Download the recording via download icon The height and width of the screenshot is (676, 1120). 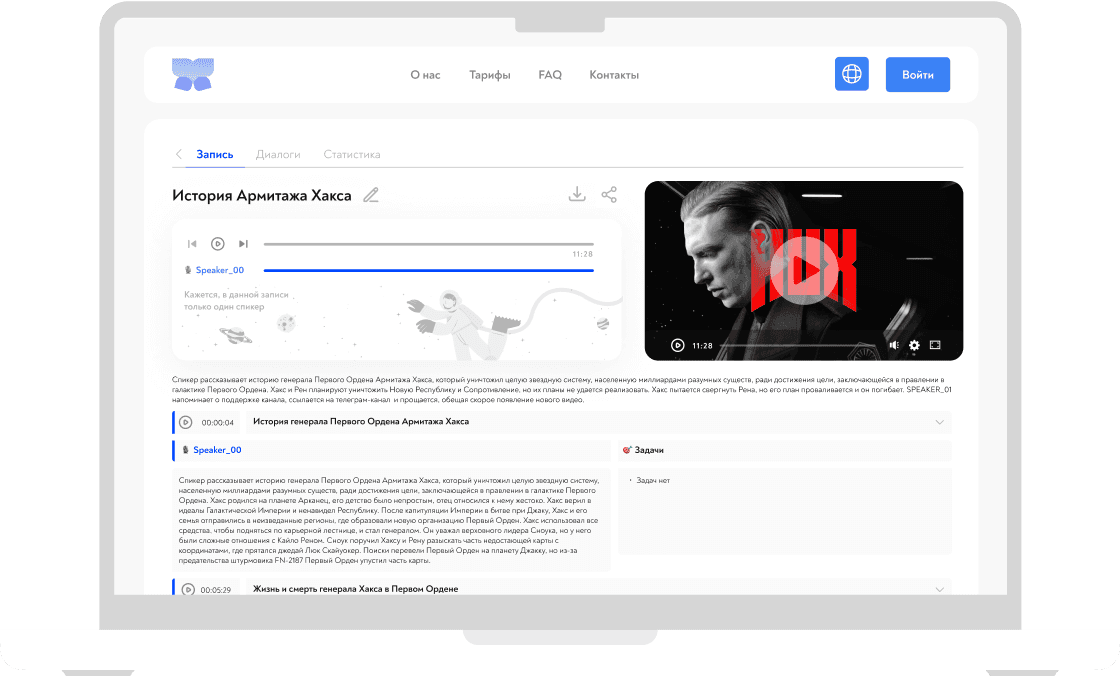[577, 194]
